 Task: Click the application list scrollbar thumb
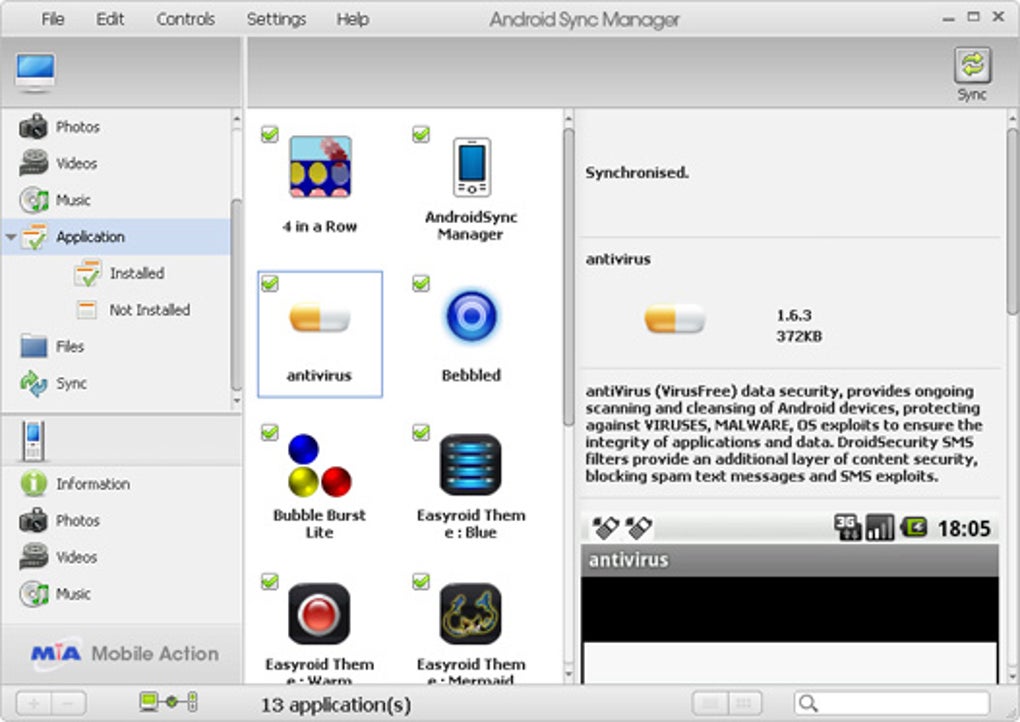tap(569, 276)
